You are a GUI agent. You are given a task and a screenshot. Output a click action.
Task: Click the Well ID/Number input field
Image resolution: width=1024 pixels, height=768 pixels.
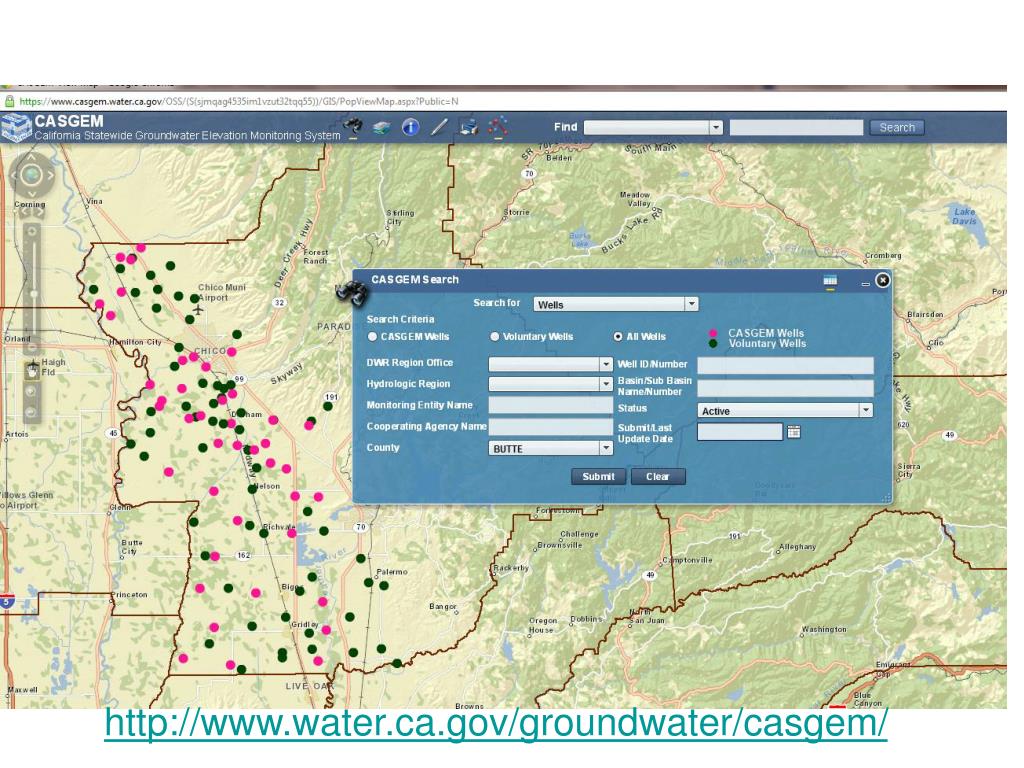coord(785,365)
